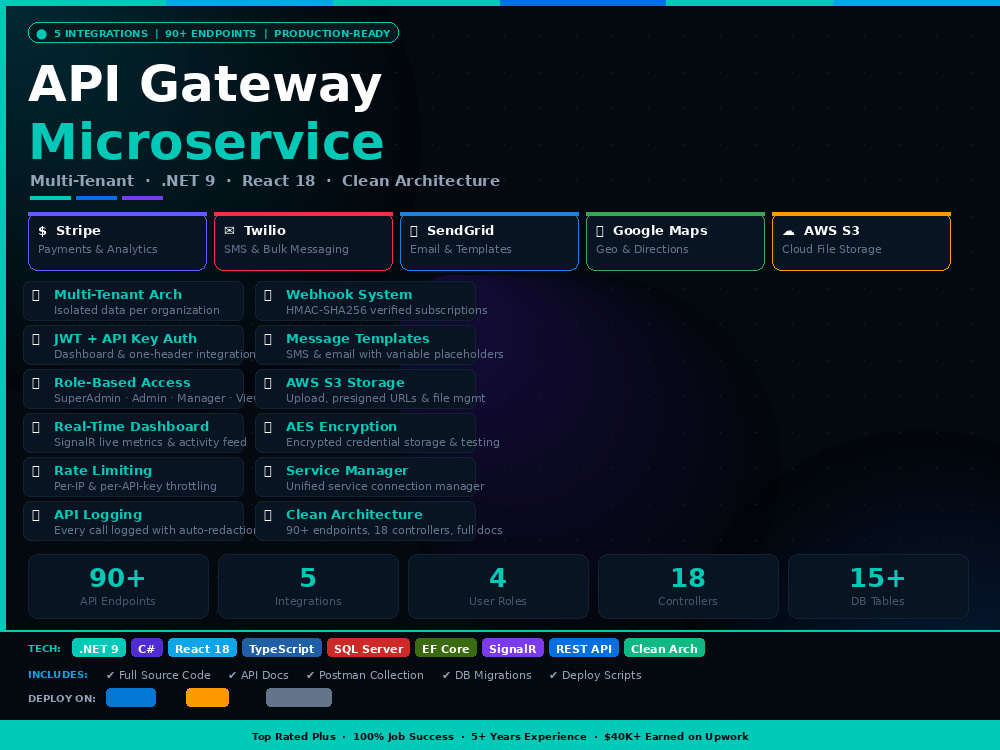The image size is (1000, 750).
Task: Click the icon beside Real-Time Dashboard
Action: tap(36, 427)
